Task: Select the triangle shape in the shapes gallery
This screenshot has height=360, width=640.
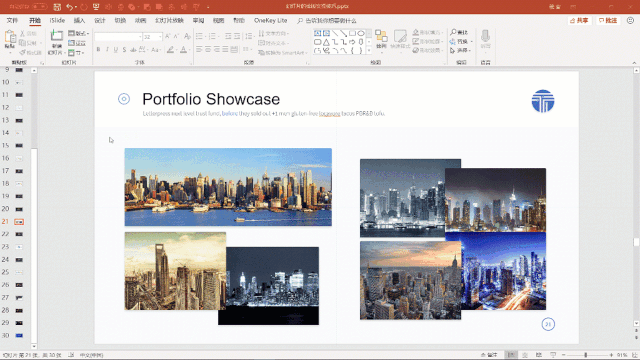Action: (326, 42)
